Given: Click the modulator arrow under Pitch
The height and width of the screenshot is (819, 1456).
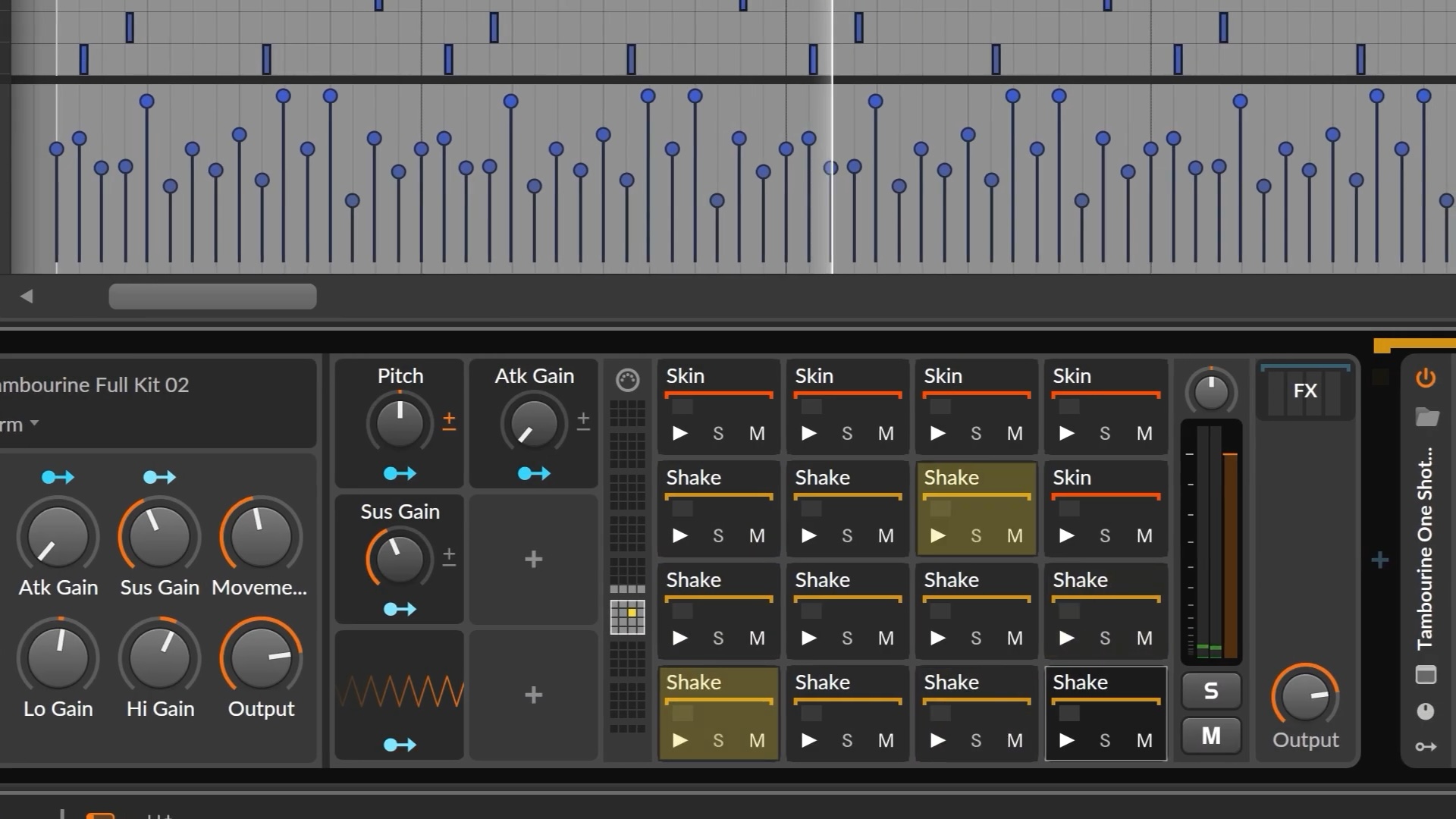Looking at the screenshot, I should click(400, 474).
